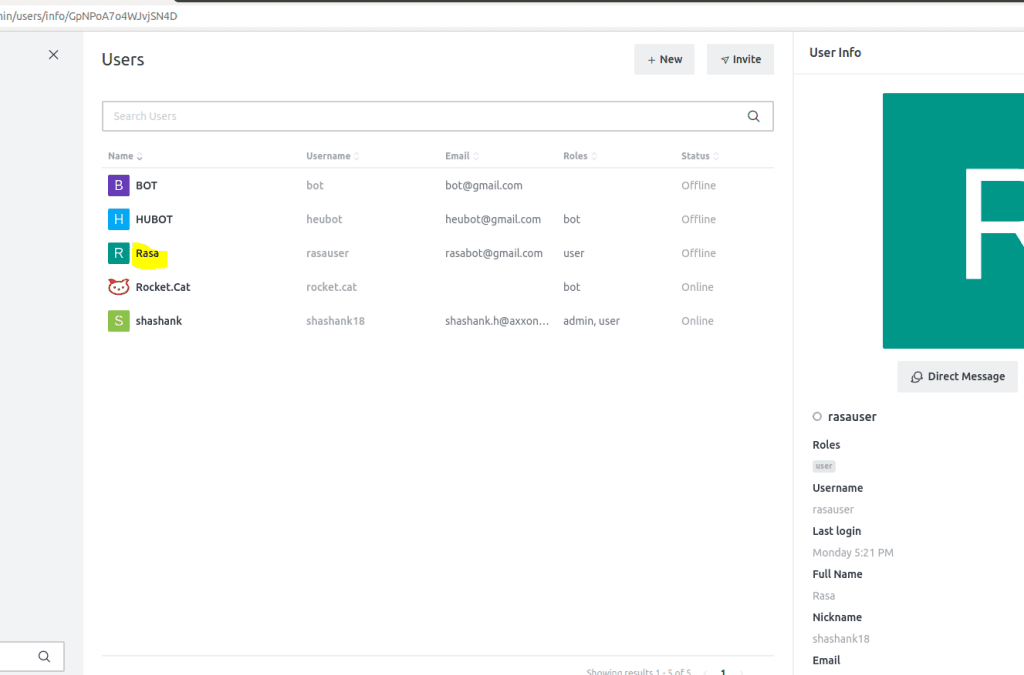Click the green S avatar for shashank
This screenshot has height=675, width=1024.
click(119, 321)
